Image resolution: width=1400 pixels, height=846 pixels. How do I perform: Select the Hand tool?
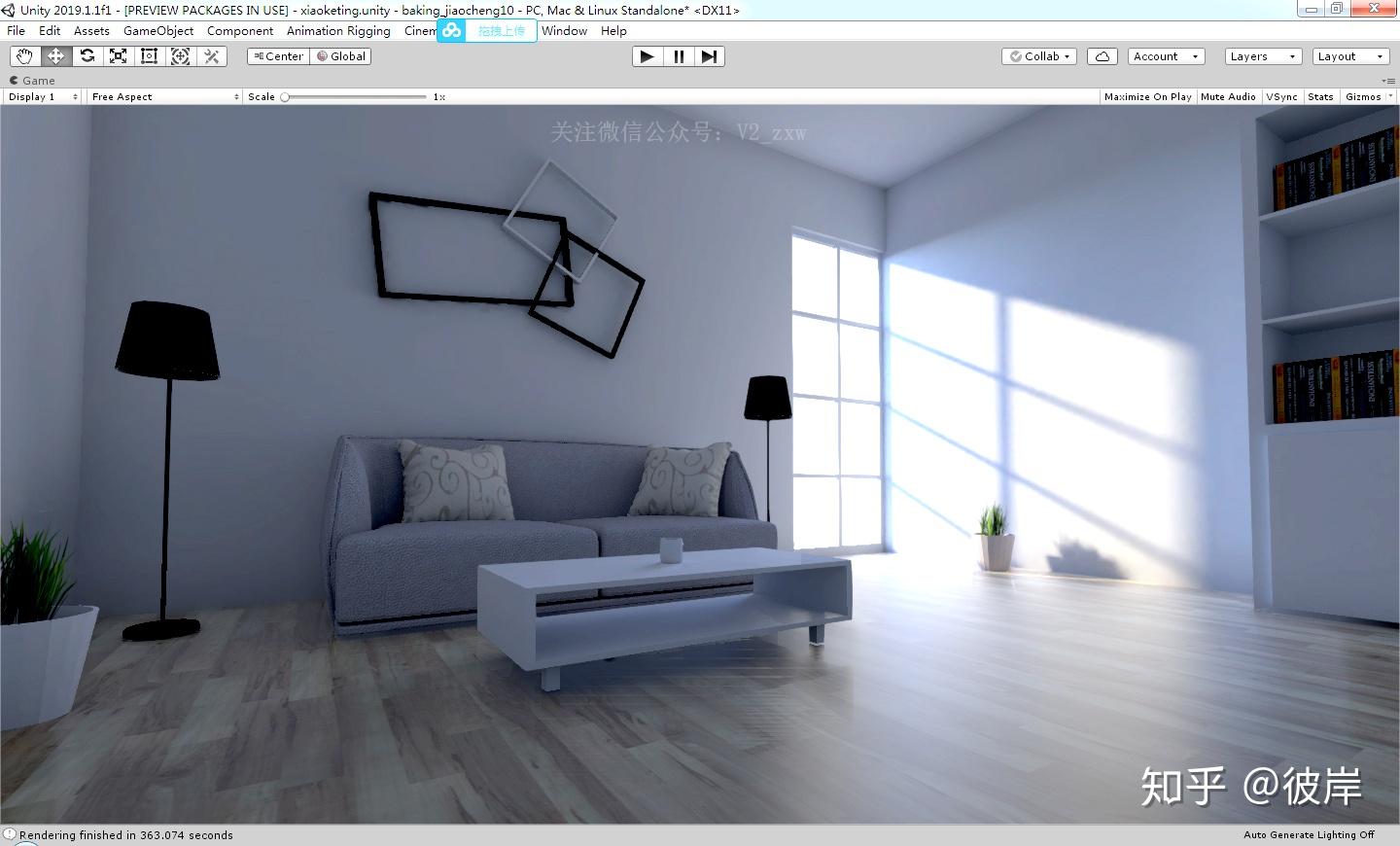coord(24,56)
